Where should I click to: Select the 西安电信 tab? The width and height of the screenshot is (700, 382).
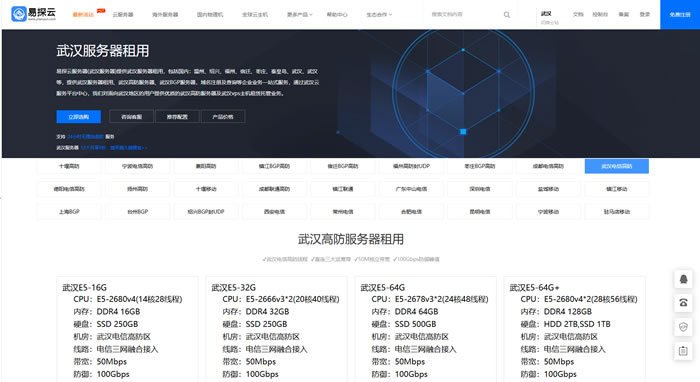275,212
